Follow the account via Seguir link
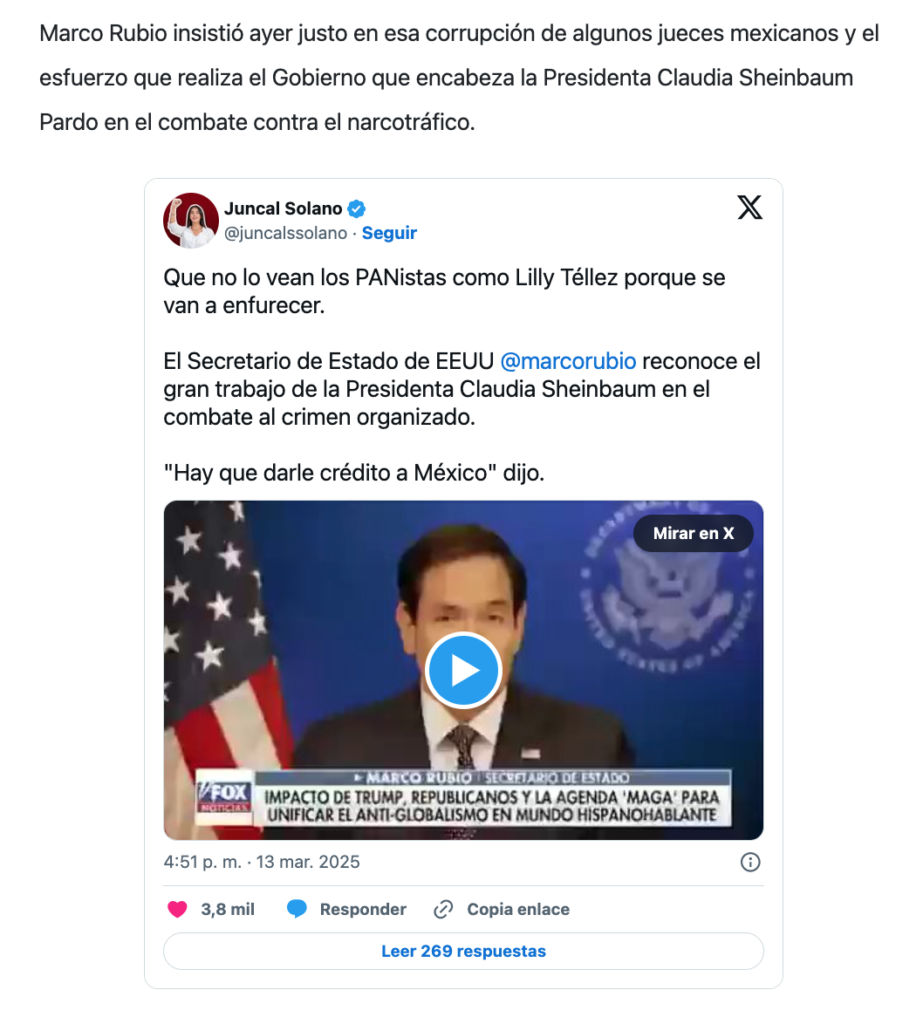 389,233
